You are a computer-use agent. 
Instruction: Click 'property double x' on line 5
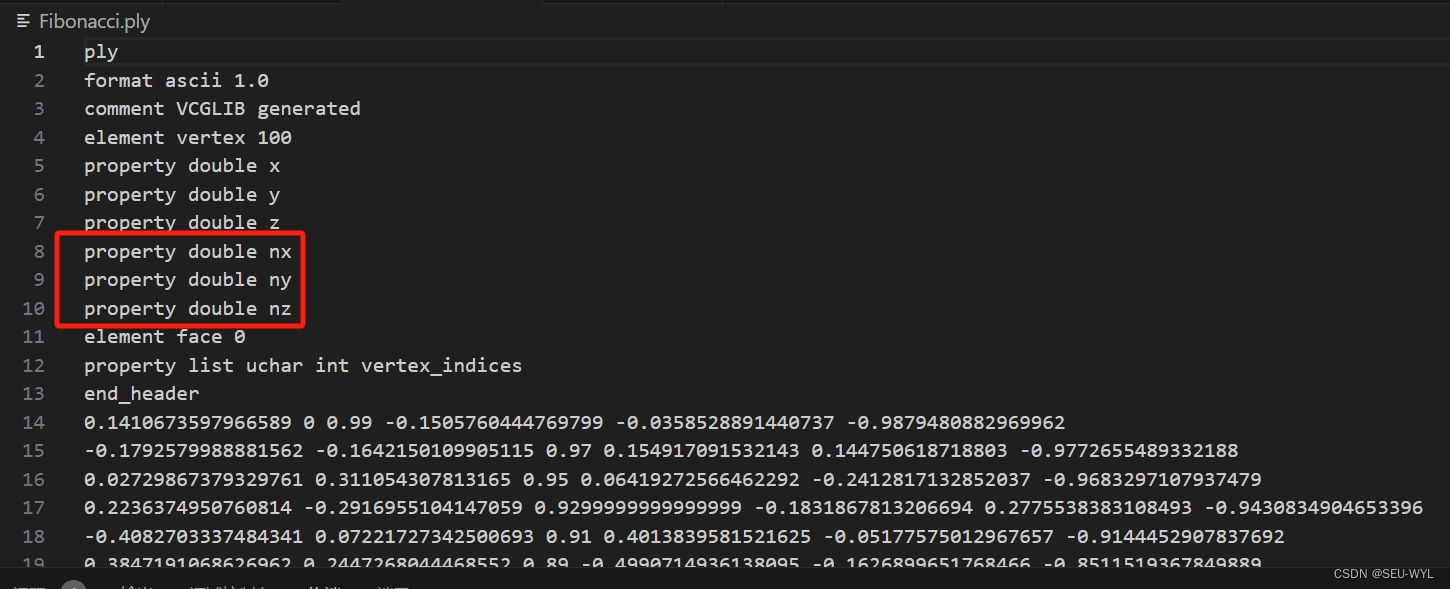tap(180, 165)
